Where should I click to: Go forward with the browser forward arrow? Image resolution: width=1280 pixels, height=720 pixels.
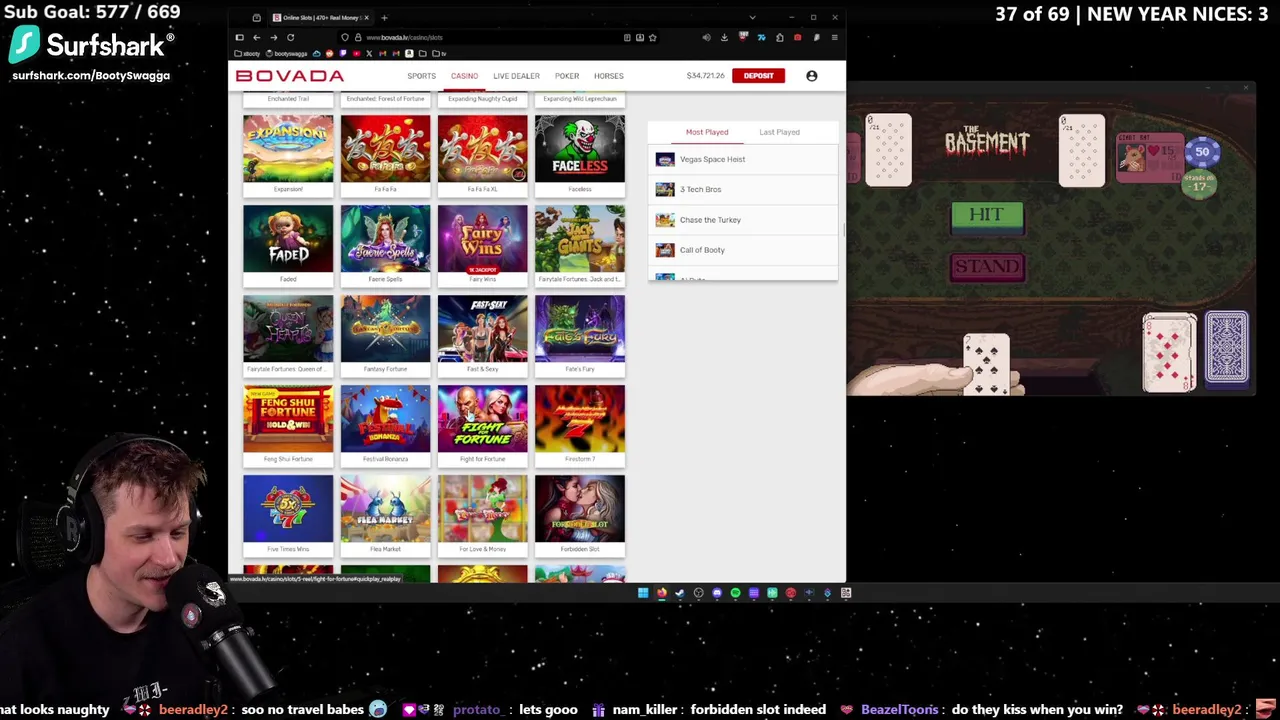click(x=273, y=37)
